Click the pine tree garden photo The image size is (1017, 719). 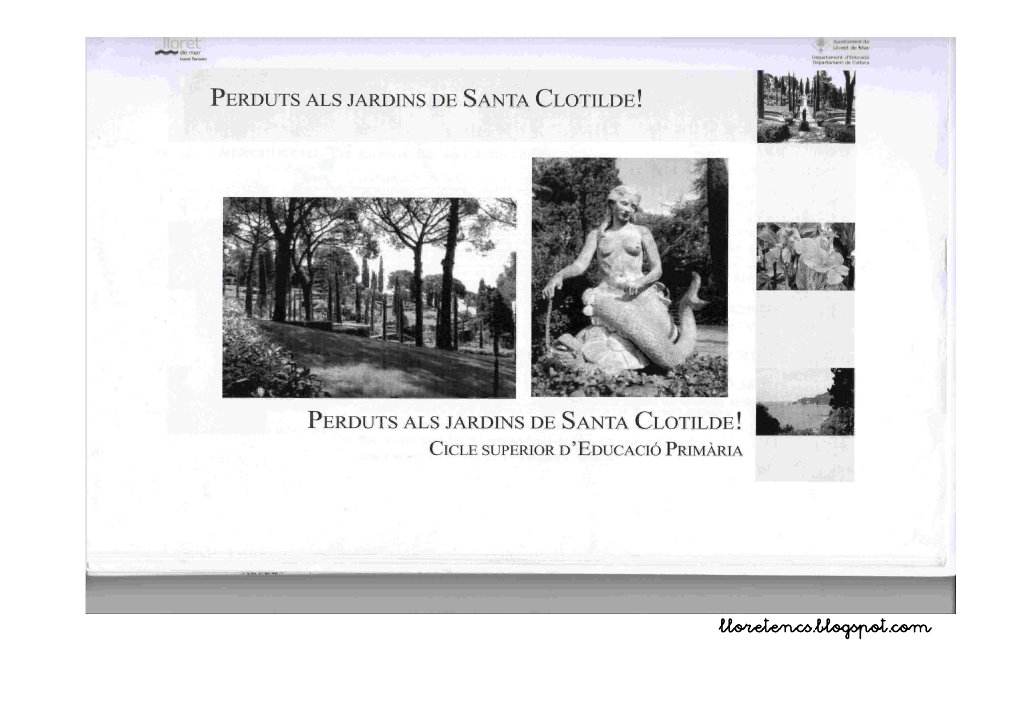click(369, 298)
